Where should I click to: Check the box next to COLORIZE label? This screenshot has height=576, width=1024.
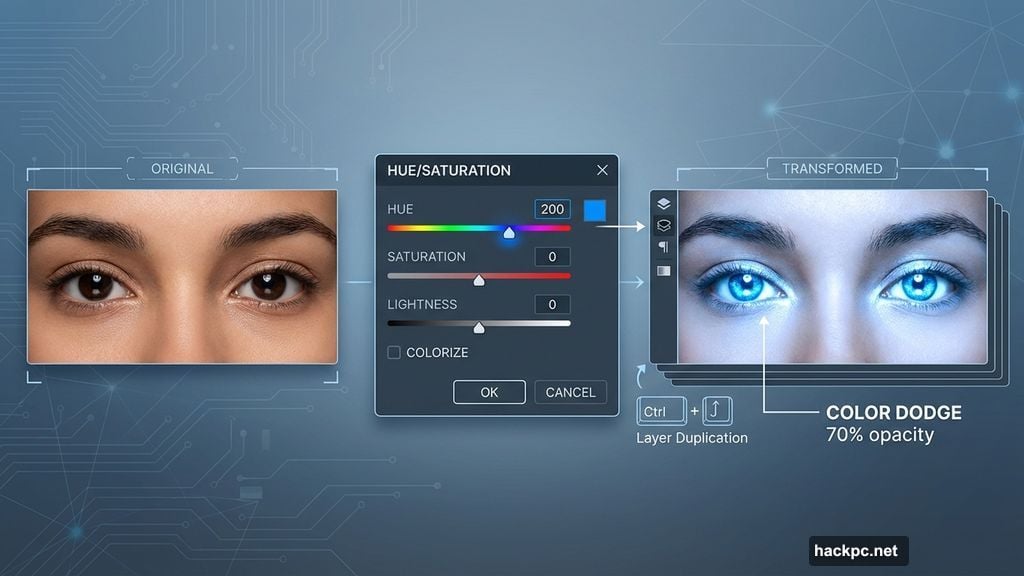tap(391, 352)
